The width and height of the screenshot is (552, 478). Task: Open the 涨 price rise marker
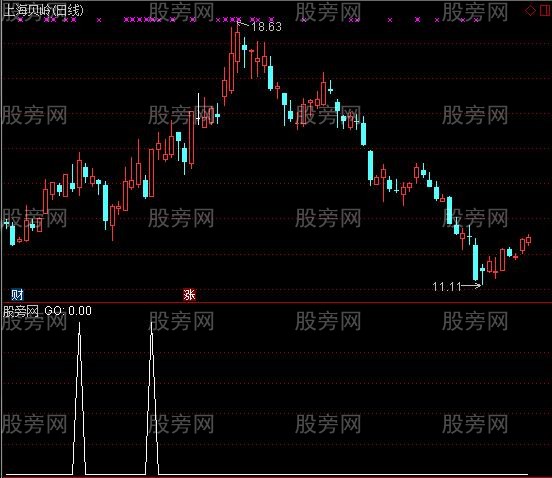pyautogui.click(x=189, y=294)
